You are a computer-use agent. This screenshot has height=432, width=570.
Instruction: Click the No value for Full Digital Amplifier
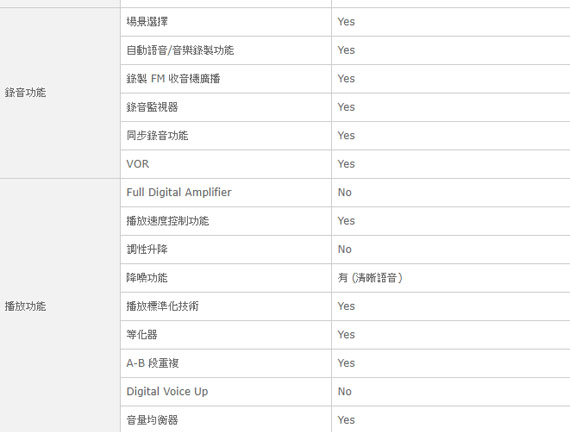(345, 192)
